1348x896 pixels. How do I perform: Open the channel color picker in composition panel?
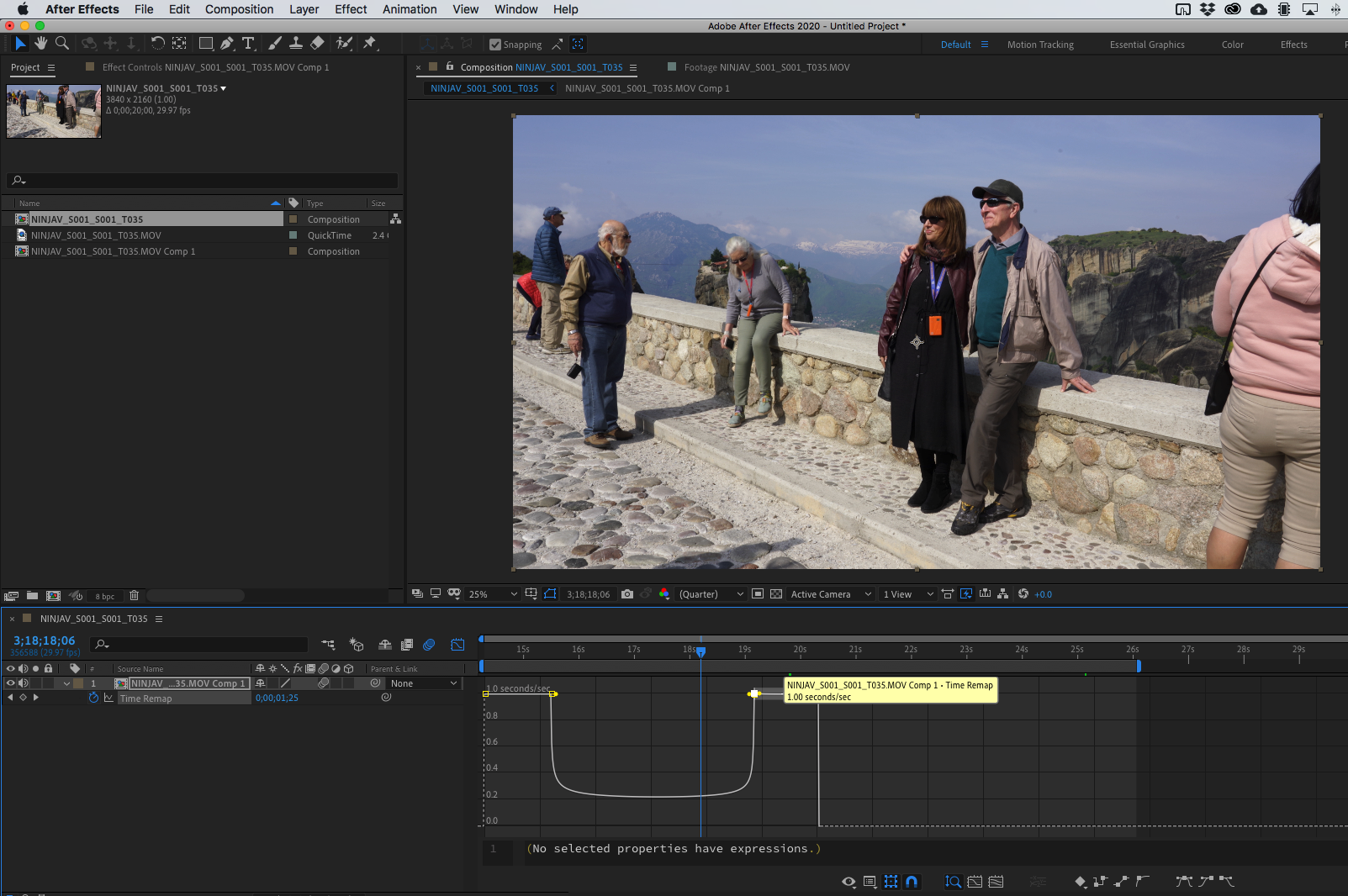663,593
